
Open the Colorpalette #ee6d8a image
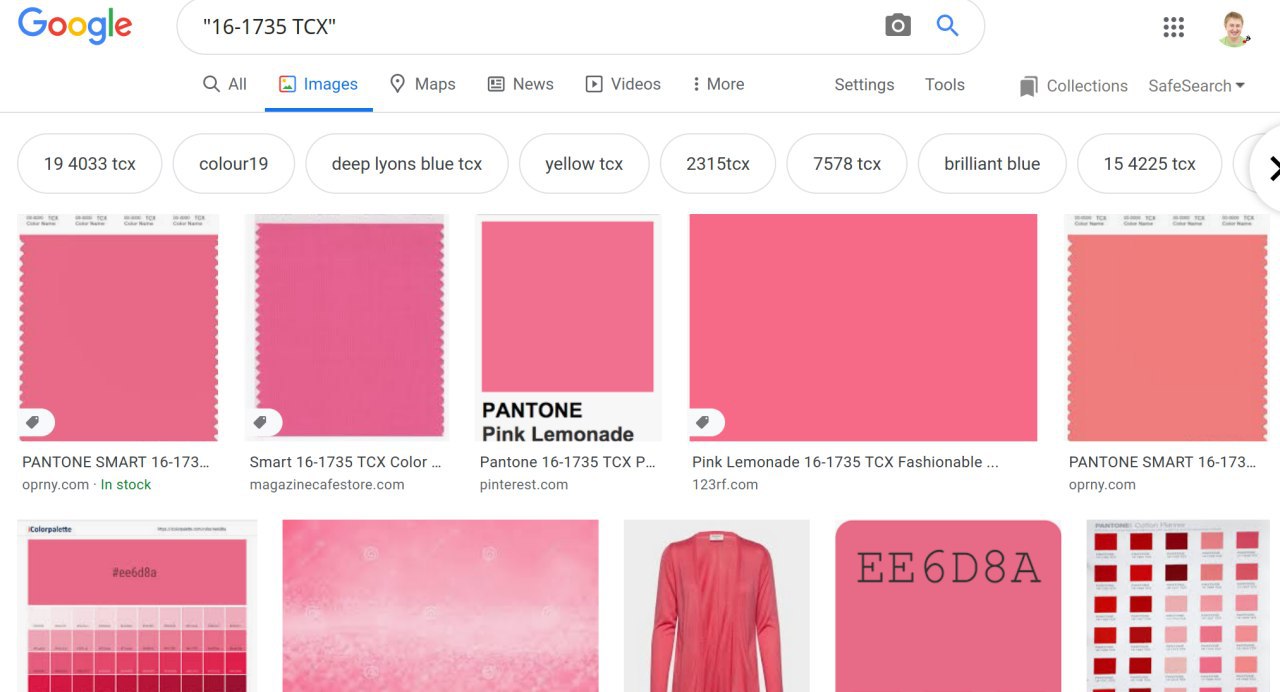click(137, 606)
